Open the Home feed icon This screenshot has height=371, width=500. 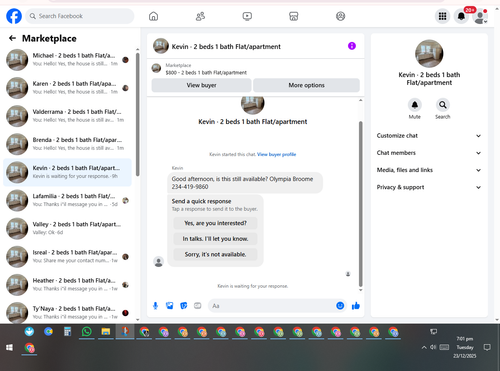point(153,16)
